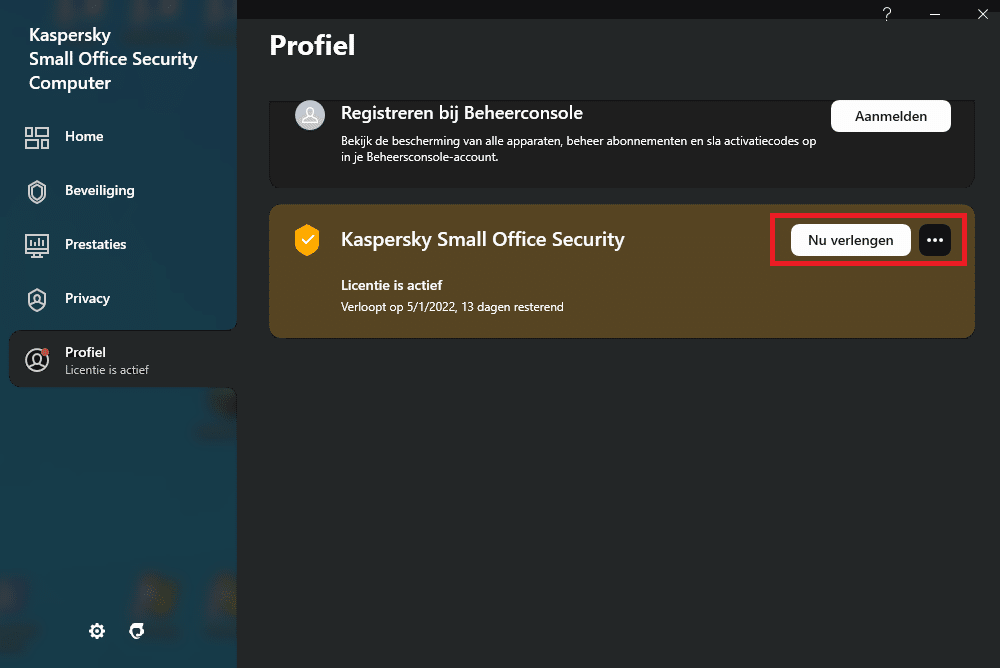This screenshot has width=1000, height=668.
Task: Open help with the question mark icon
Action: (x=887, y=13)
